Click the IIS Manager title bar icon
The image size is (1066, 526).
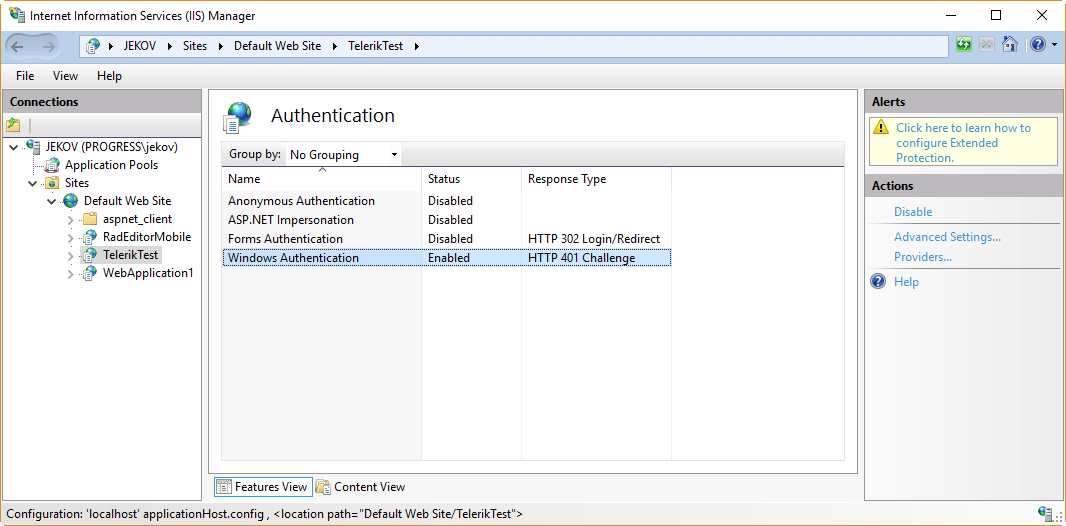pos(16,14)
